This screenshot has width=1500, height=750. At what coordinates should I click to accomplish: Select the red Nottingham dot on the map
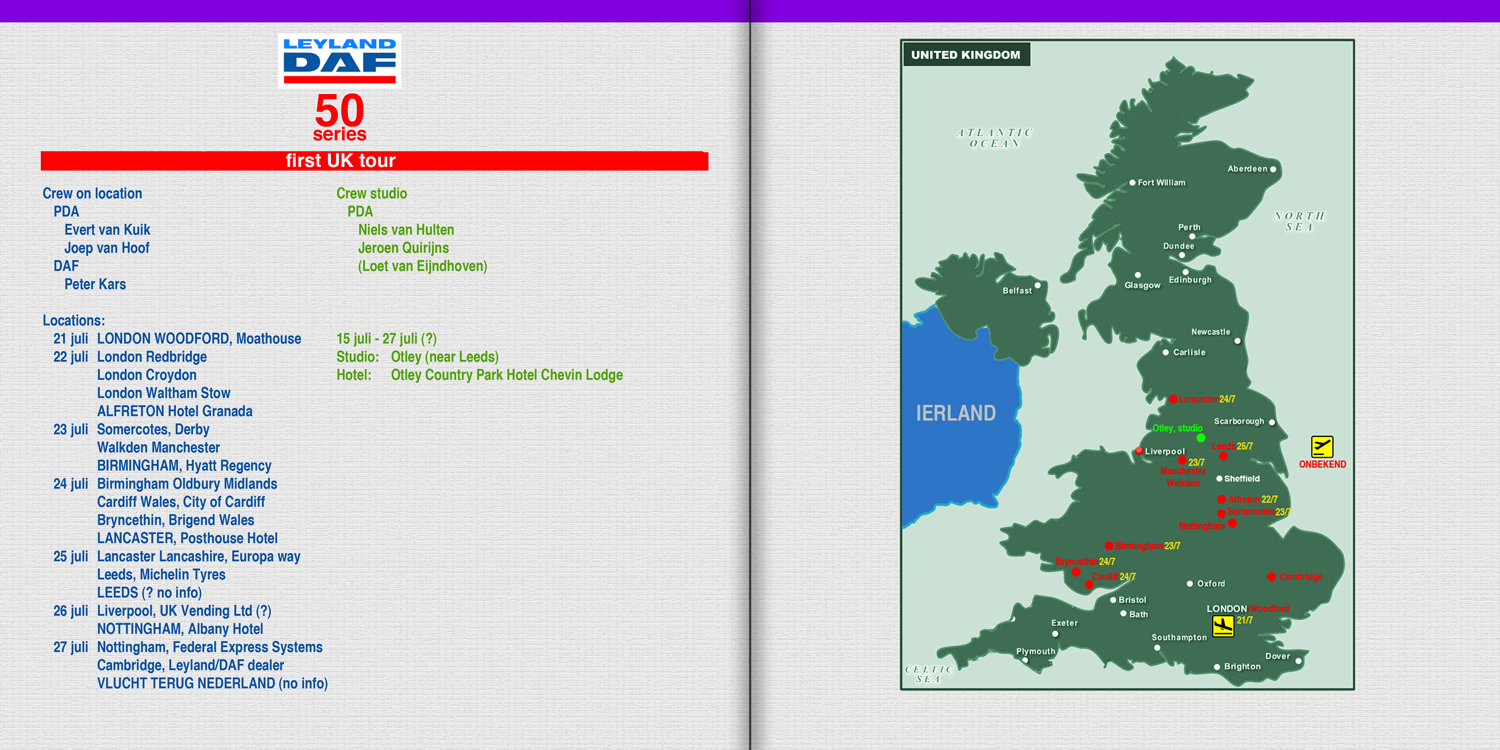[1232, 523]
